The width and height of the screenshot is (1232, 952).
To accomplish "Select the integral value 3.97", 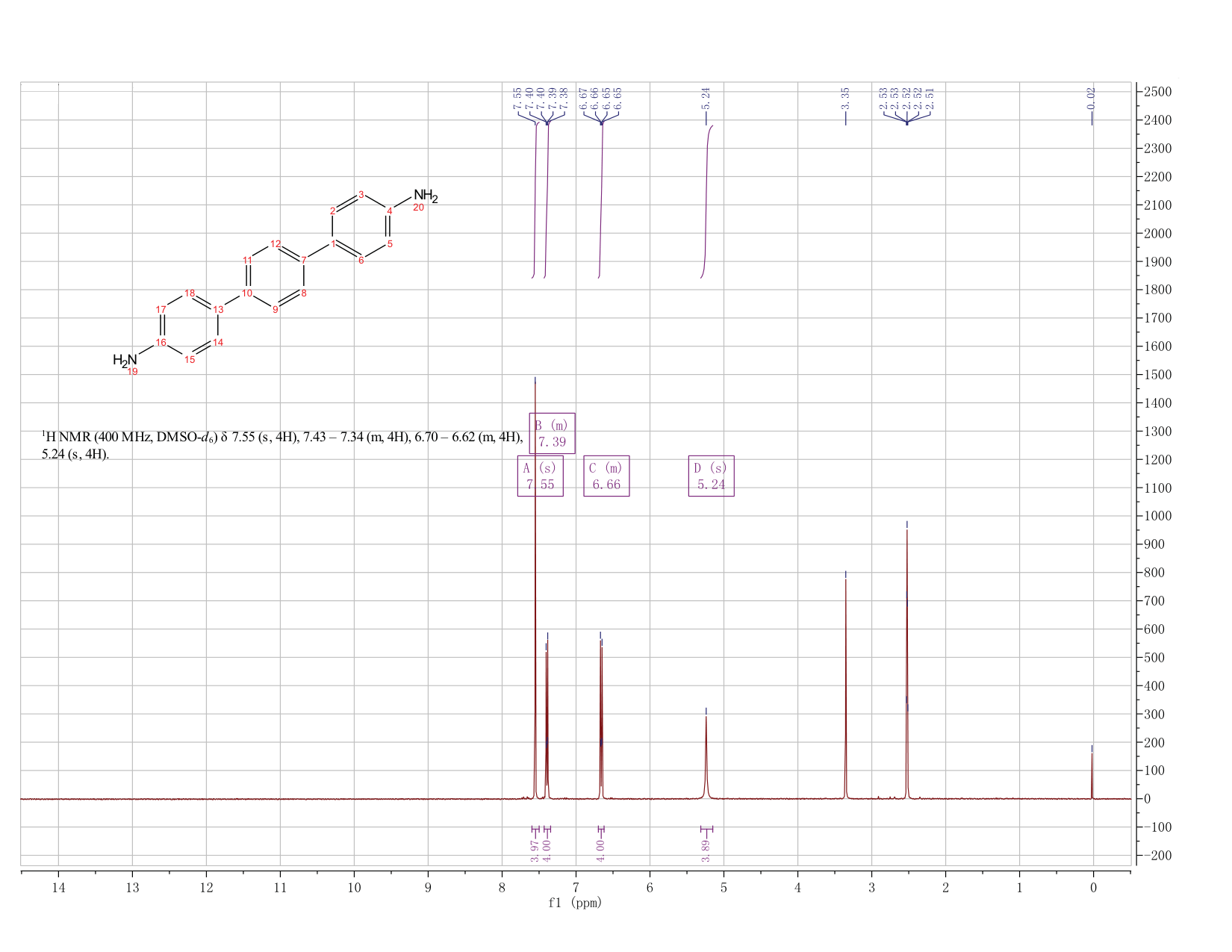I will [535, 850].
